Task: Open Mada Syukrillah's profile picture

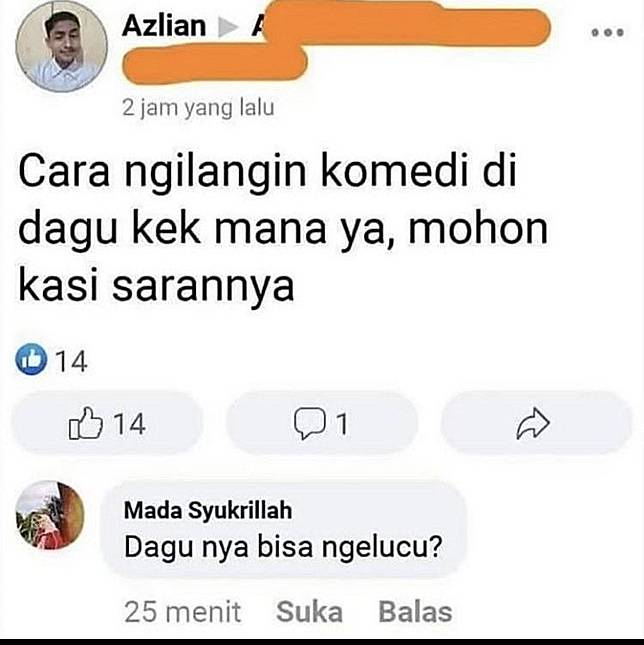Action: [50, 515]
